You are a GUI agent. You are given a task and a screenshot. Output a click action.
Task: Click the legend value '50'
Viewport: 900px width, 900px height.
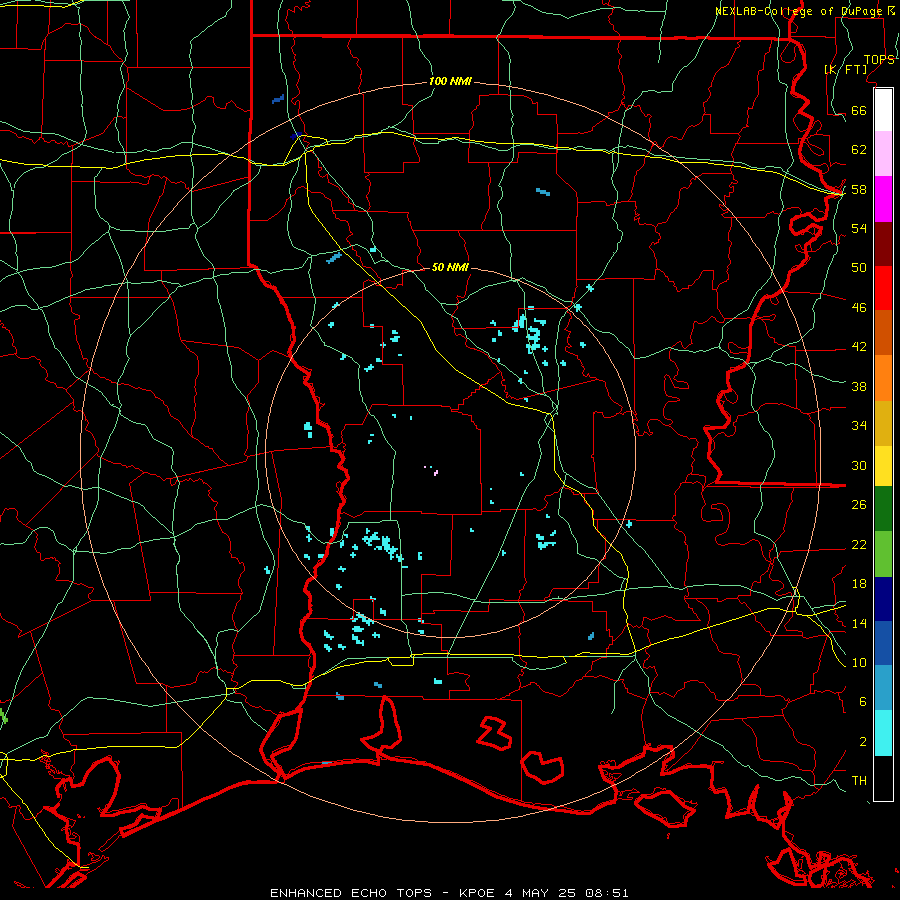pos(859,268)
